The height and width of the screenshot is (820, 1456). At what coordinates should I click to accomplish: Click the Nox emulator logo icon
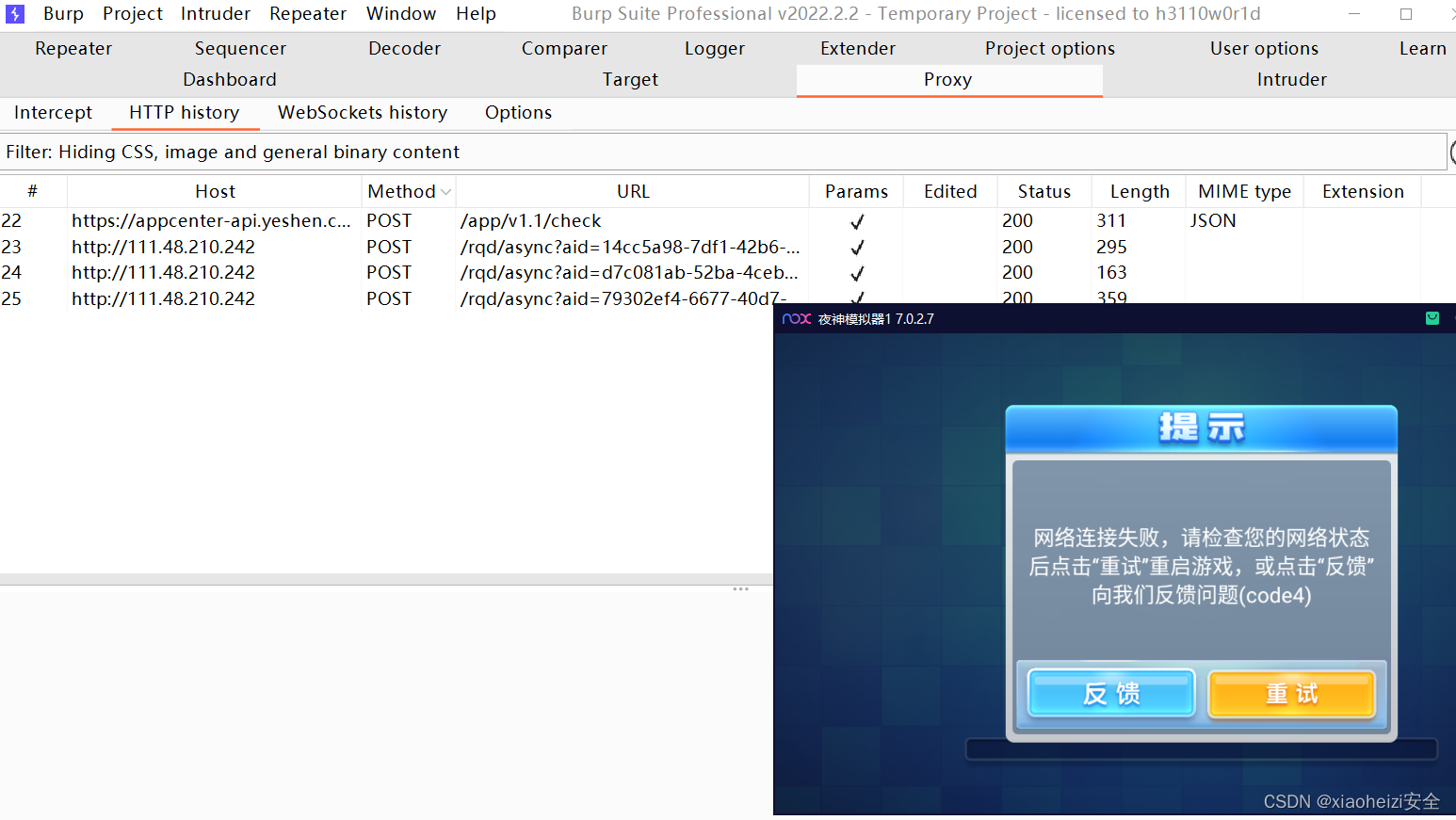click(796, 319)
